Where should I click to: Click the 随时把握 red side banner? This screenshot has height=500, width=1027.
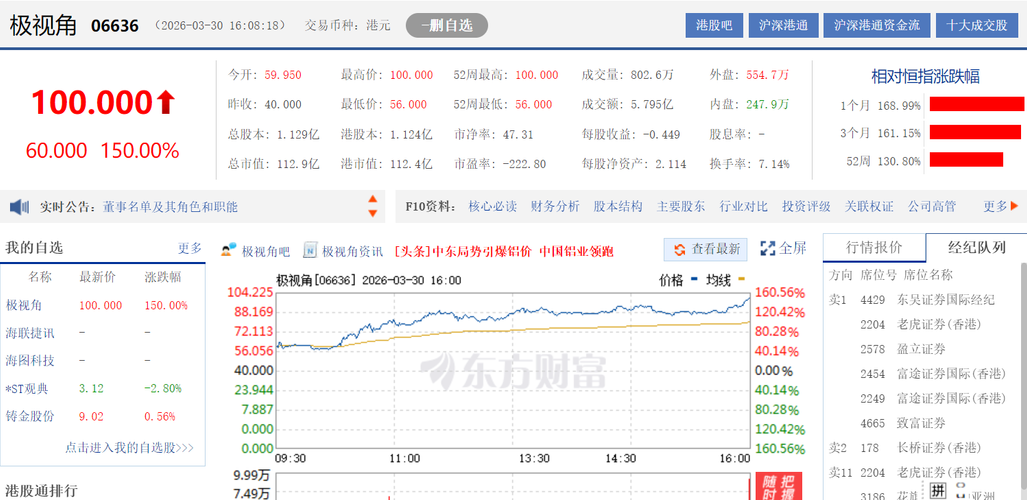pos(779,486)
